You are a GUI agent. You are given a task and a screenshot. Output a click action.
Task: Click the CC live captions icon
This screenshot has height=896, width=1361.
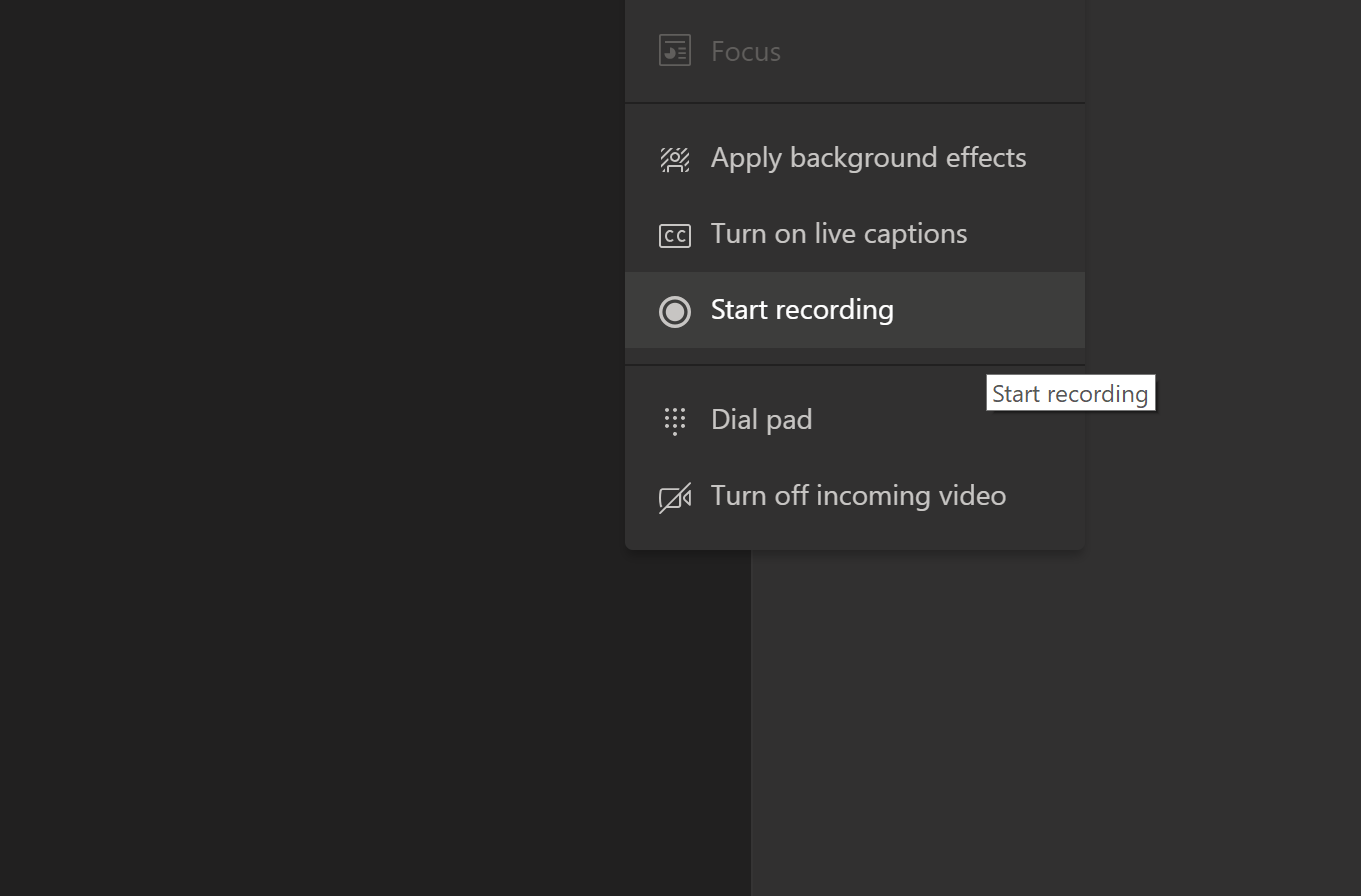click(674, 234)
